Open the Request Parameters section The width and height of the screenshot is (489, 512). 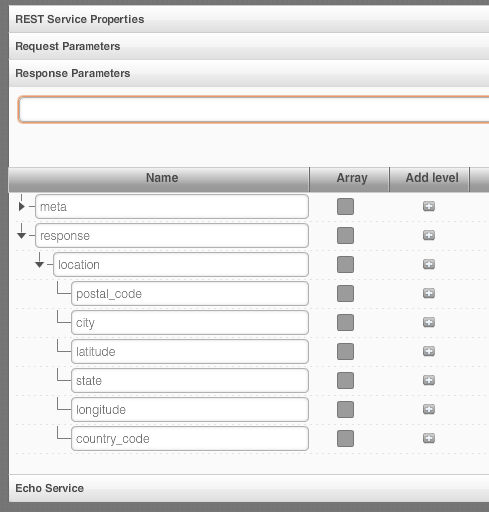[x=249, y=46]
